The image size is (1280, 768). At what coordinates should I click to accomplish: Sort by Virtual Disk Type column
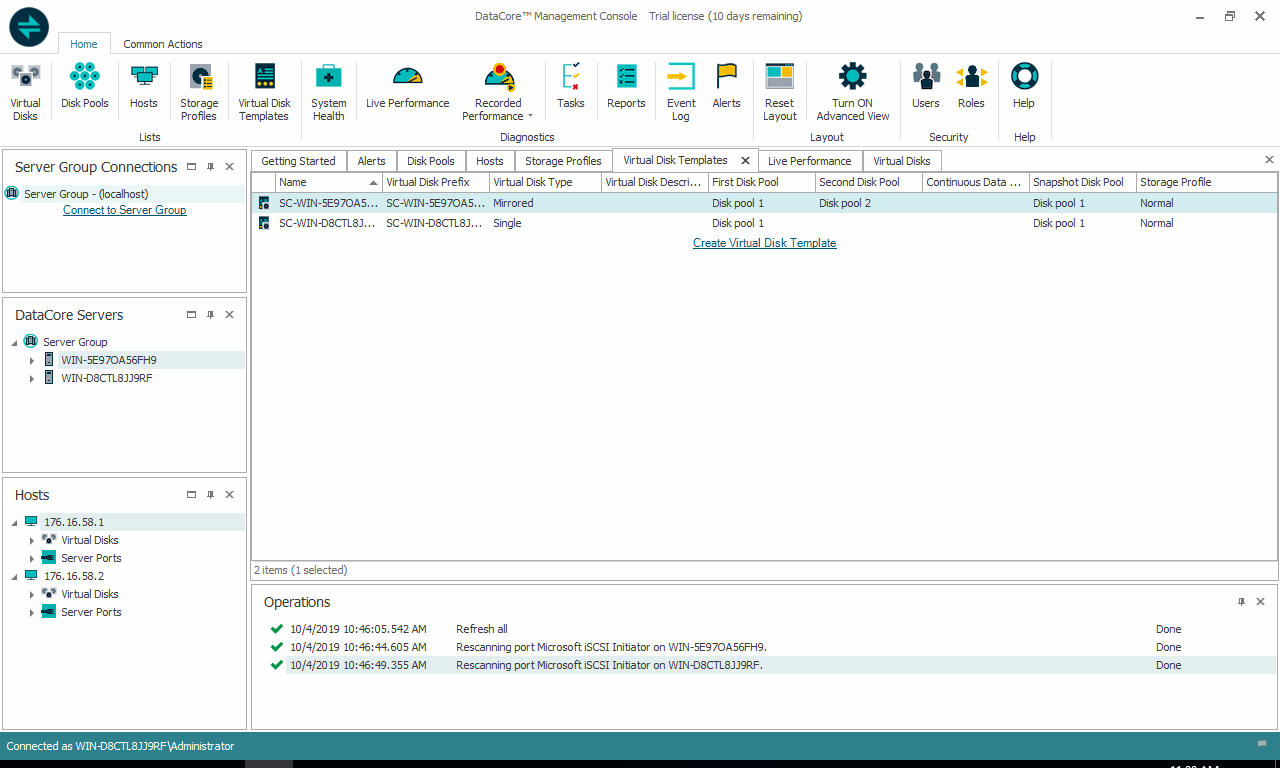[x=545, y=182]
